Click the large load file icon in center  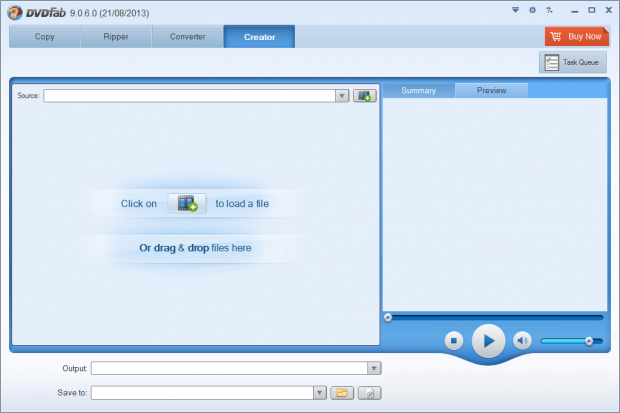pyautogui.click(x=187, y=203)
